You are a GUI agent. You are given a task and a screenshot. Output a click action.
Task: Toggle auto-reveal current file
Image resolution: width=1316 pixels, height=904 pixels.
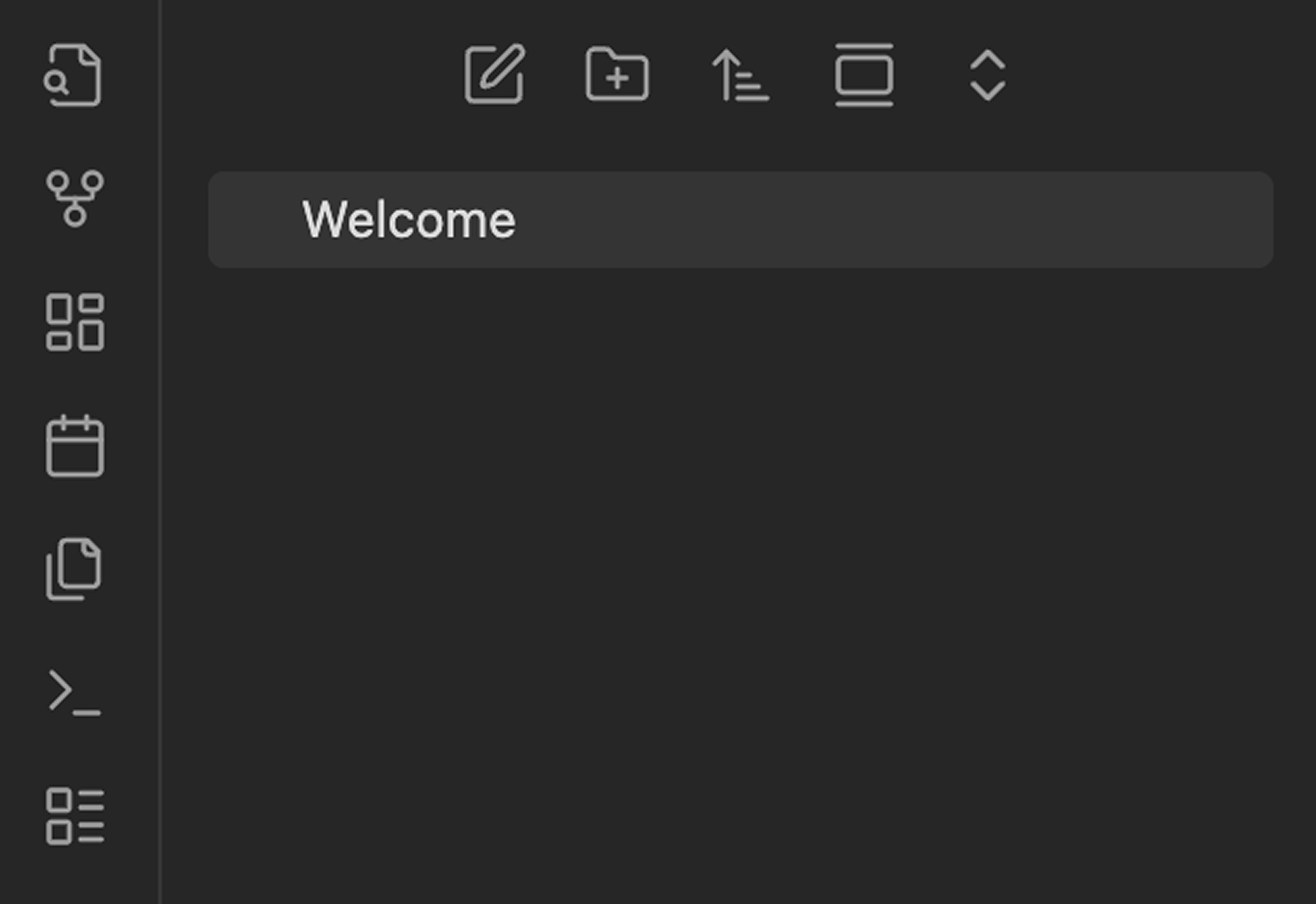pyautogui.click(x=864, y=75)
